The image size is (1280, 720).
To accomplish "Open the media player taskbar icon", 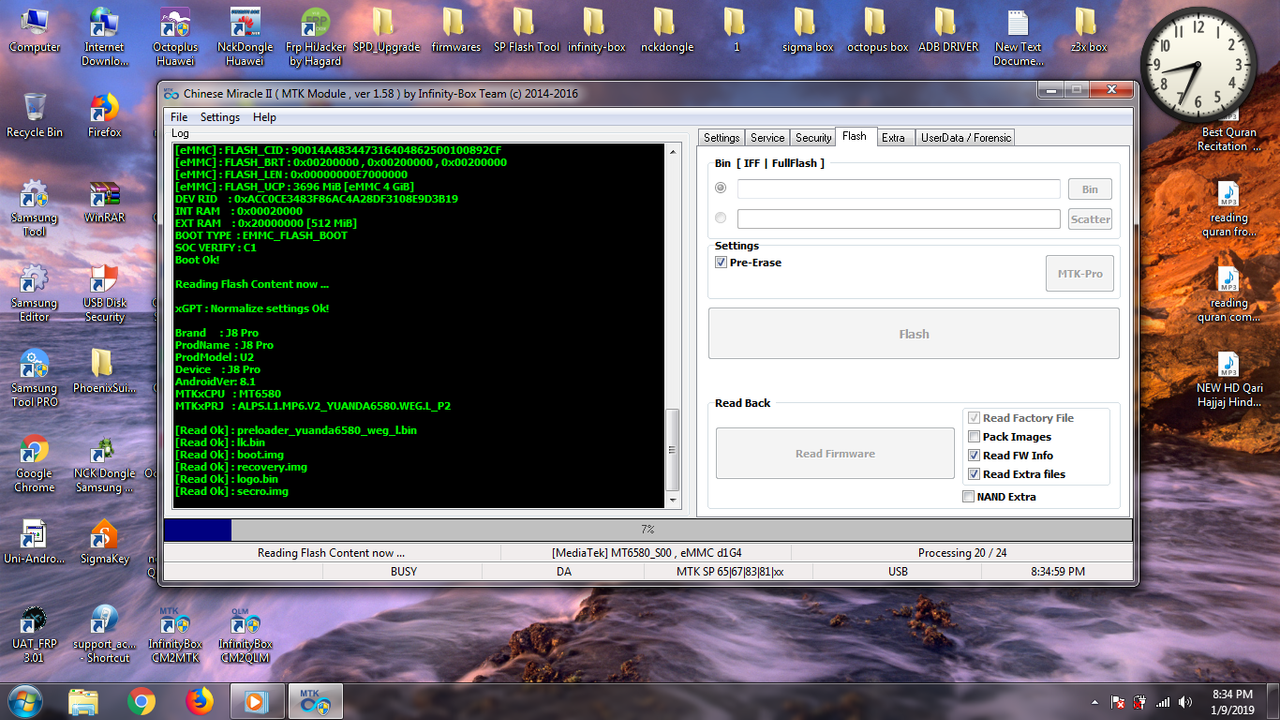I will click(257, 701).
